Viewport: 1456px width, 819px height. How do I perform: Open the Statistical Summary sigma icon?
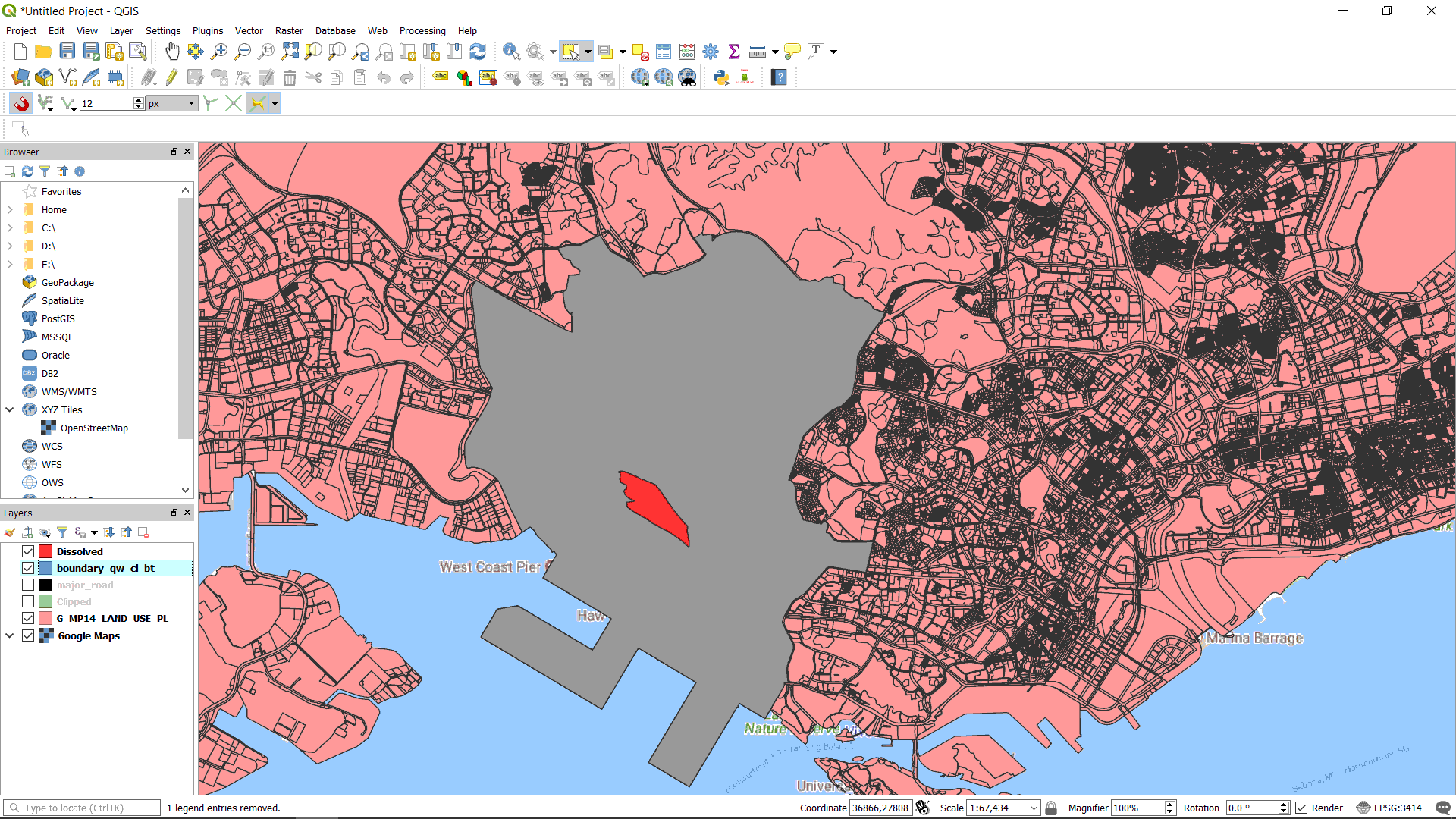tap(733, 52)
